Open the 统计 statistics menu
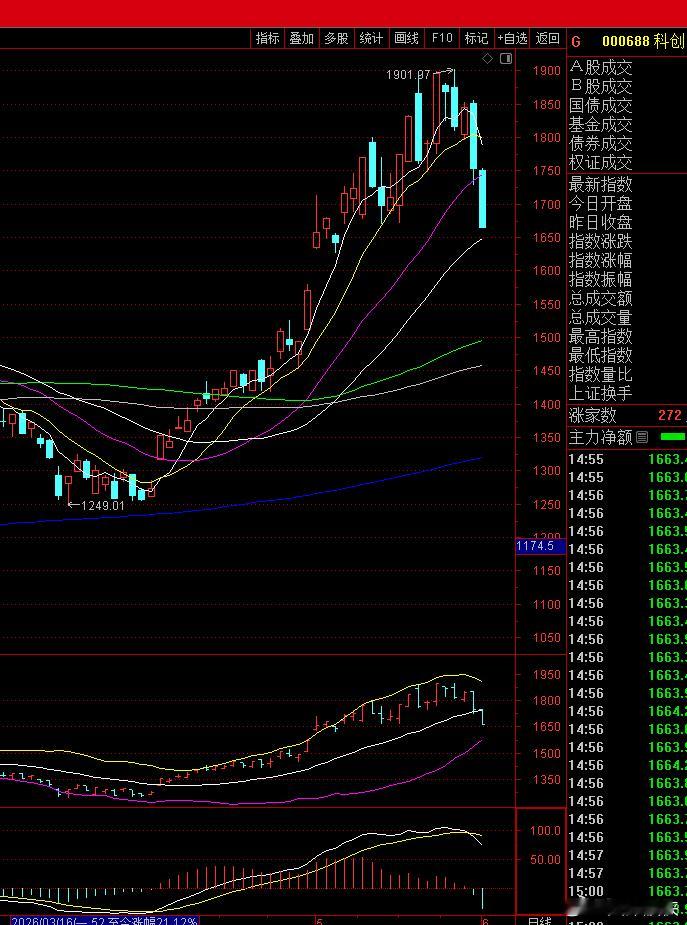Viewport: 687px width, 925px height. [371, 38]
